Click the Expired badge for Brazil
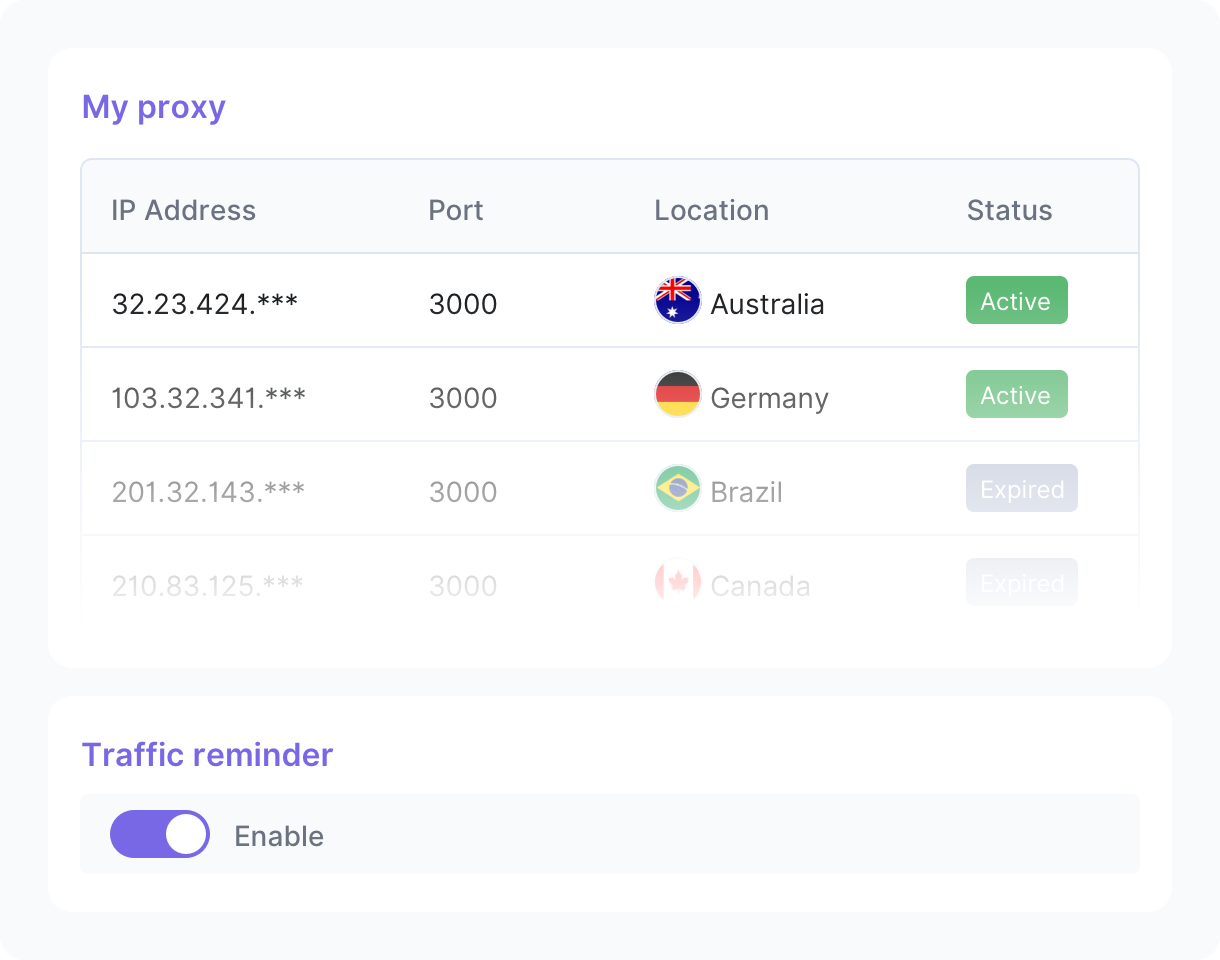The height and width of the screenshot is (960, 1220). coord(1021,489)
